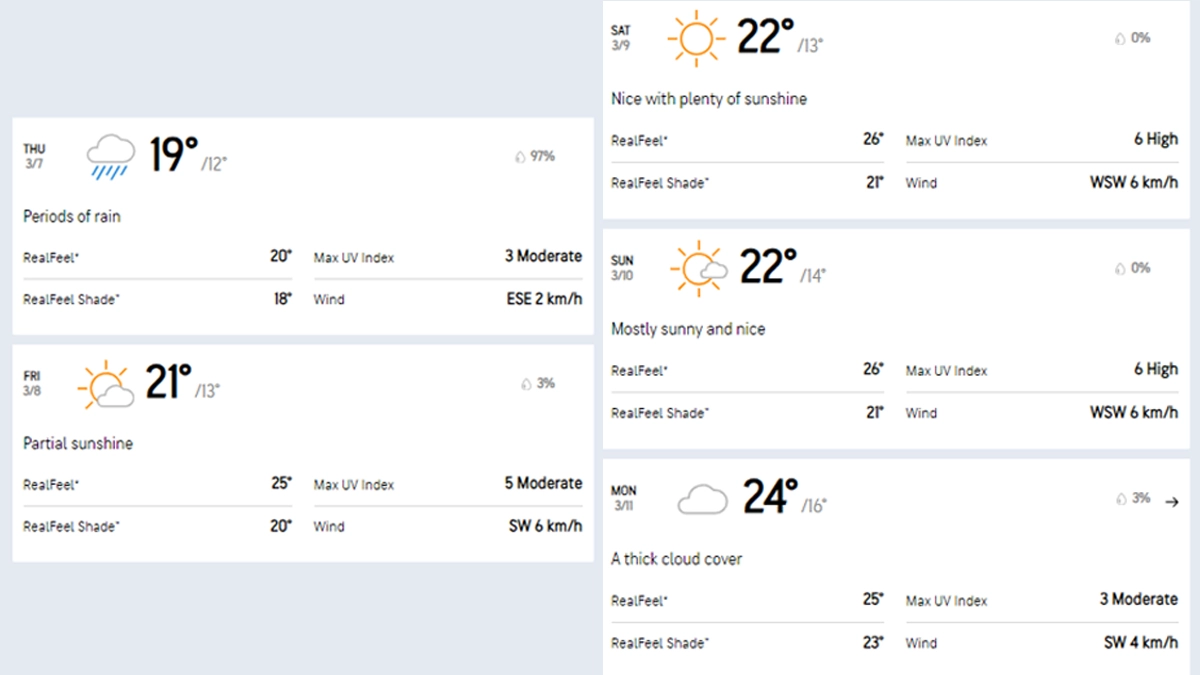Image resolution: width=1200 pixels, height=675 pixels.
Task: Click 'A thick cloud cover' text
Action: [677, 559]
